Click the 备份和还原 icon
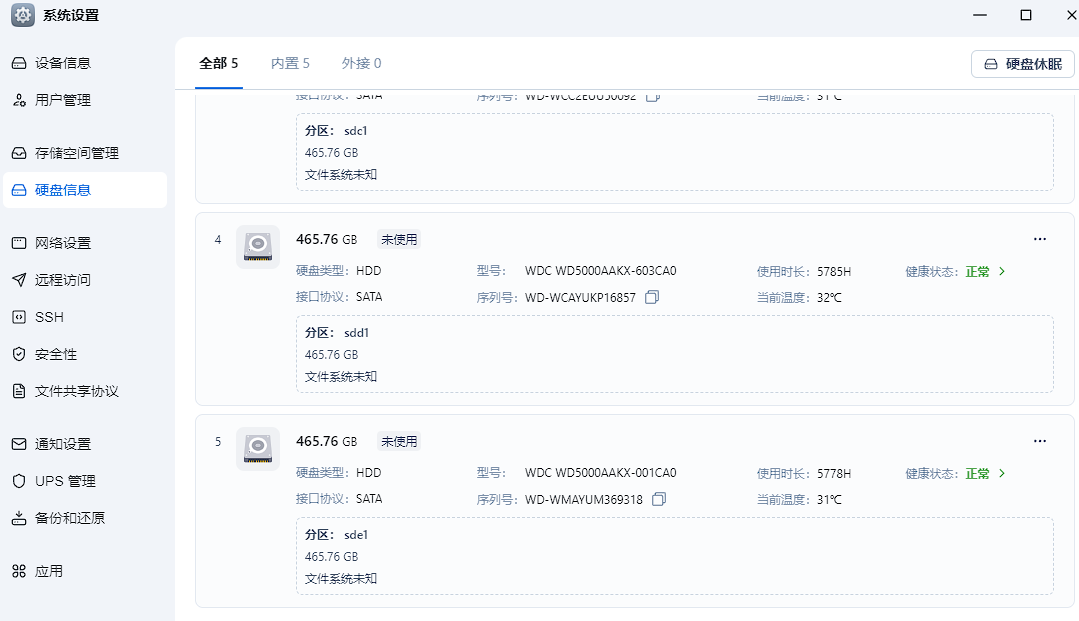This screenshot has height=621, width=1079. tap(19, 518)
